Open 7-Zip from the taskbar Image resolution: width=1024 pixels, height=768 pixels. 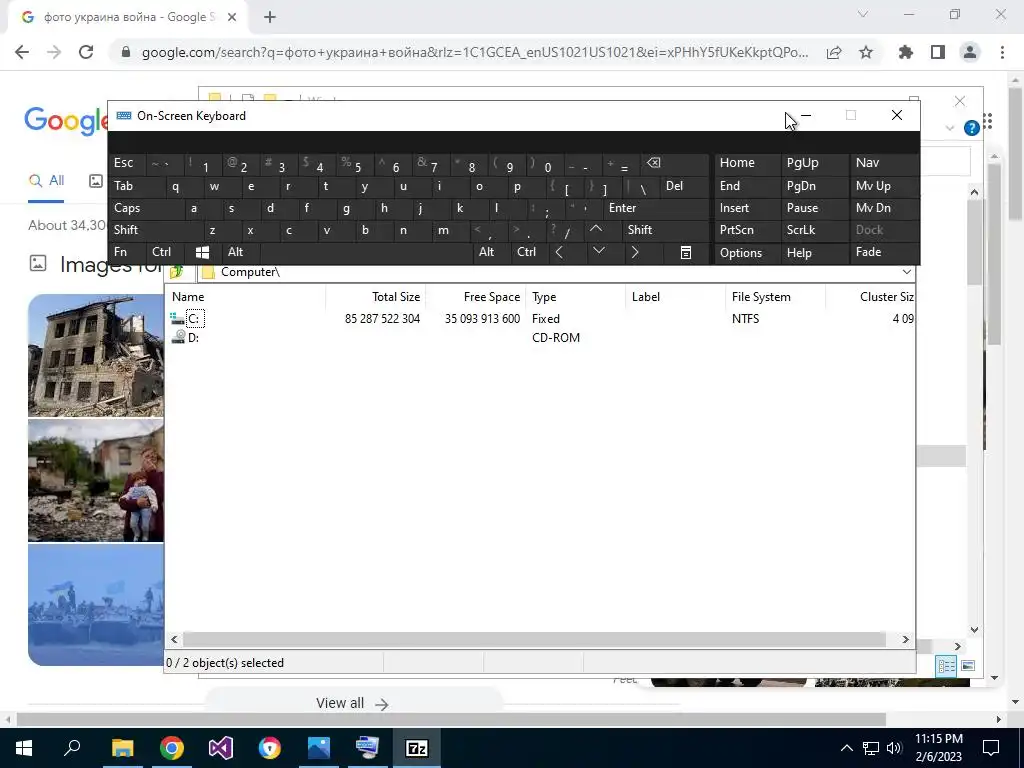(417, 748)
